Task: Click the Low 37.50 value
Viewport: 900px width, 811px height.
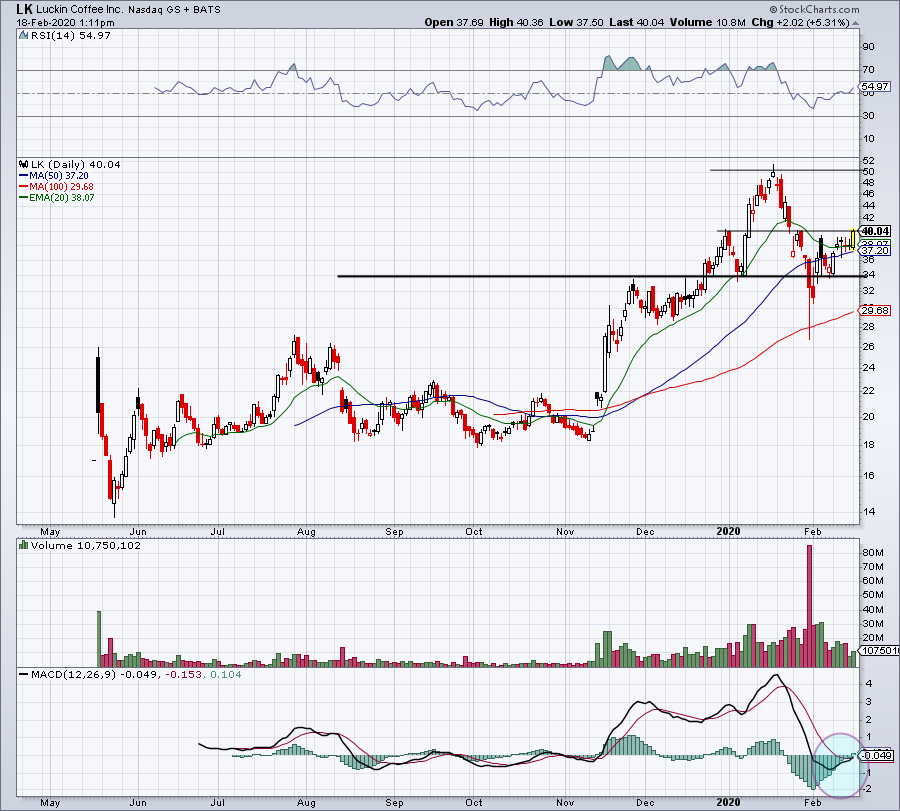Action: pyautogui.click(x=576, y=22)
